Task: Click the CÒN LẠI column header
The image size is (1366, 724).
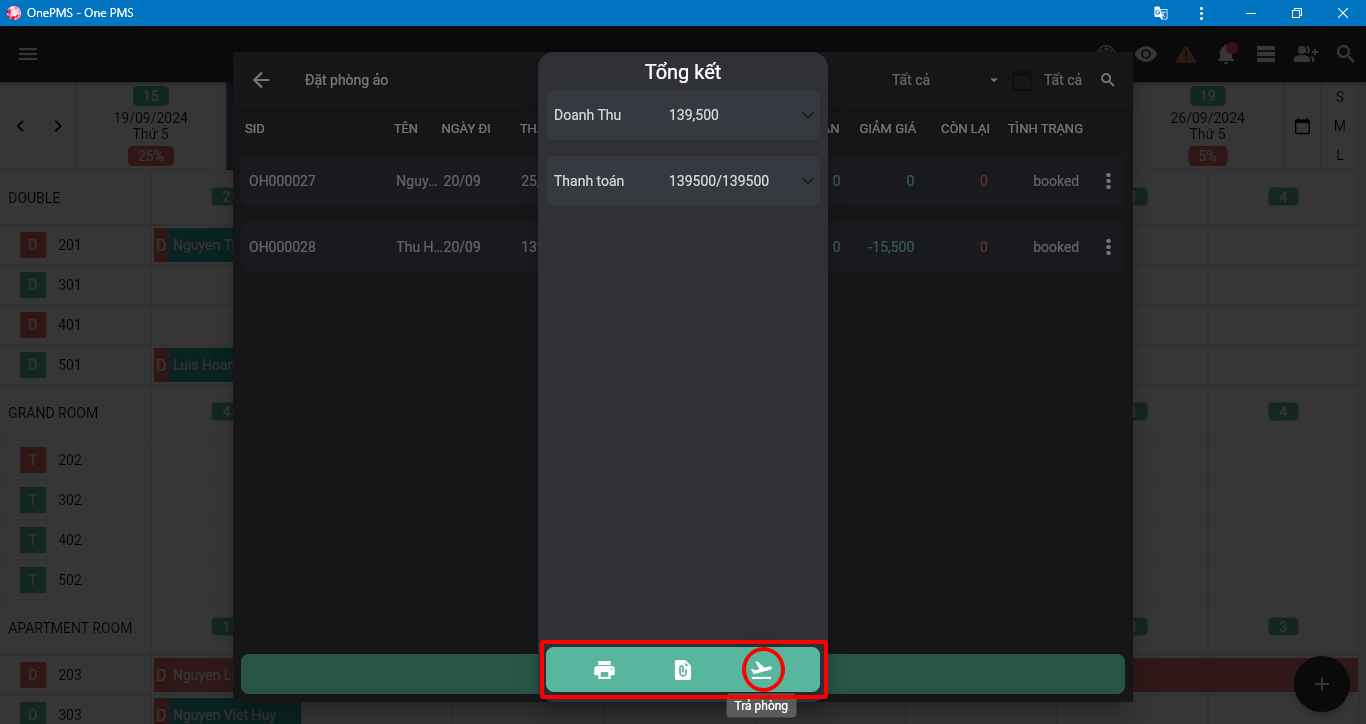Action: coord(965,129)
